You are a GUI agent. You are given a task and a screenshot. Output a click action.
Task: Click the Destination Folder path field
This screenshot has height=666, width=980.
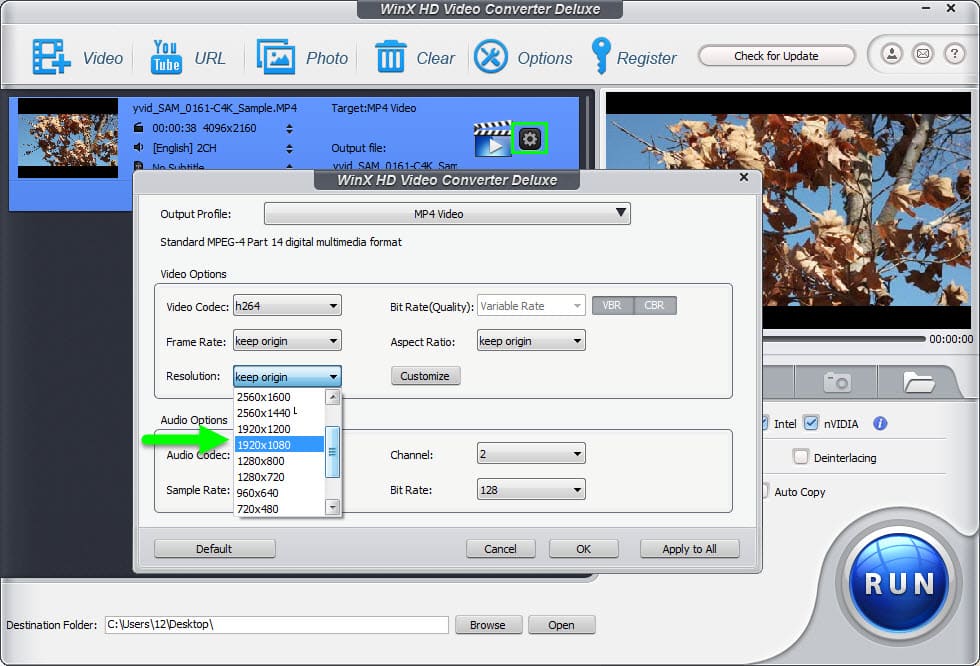(276, 625)
